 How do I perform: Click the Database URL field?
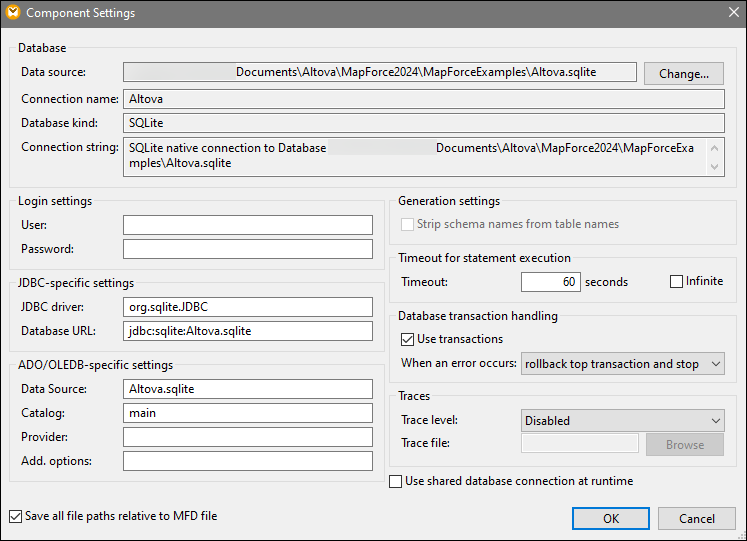point(247,331)
